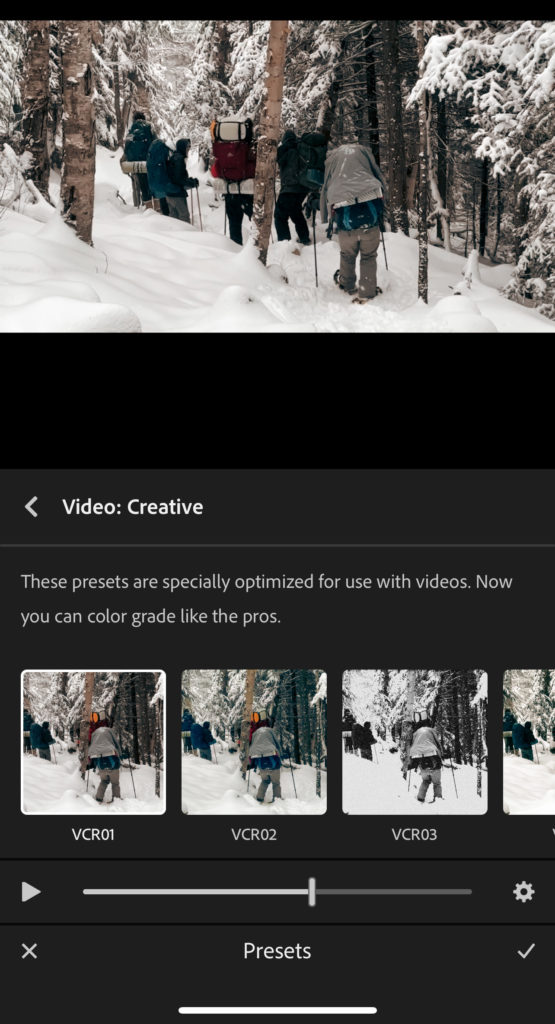Click the presets description text
The width and height of the screenshot is (555, 1024).
click(x=266, y=599)
